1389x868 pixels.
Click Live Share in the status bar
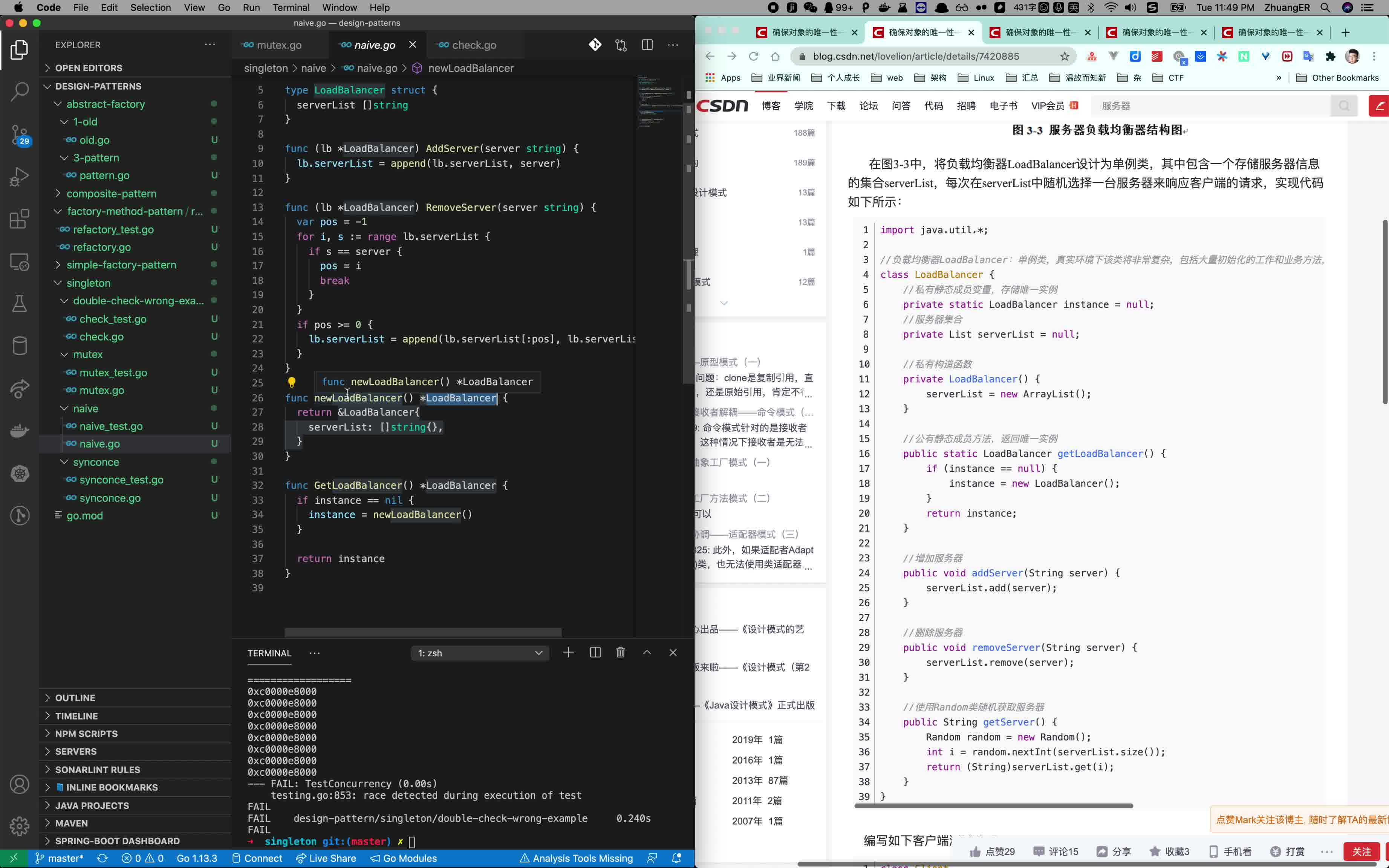pos(326,858)
